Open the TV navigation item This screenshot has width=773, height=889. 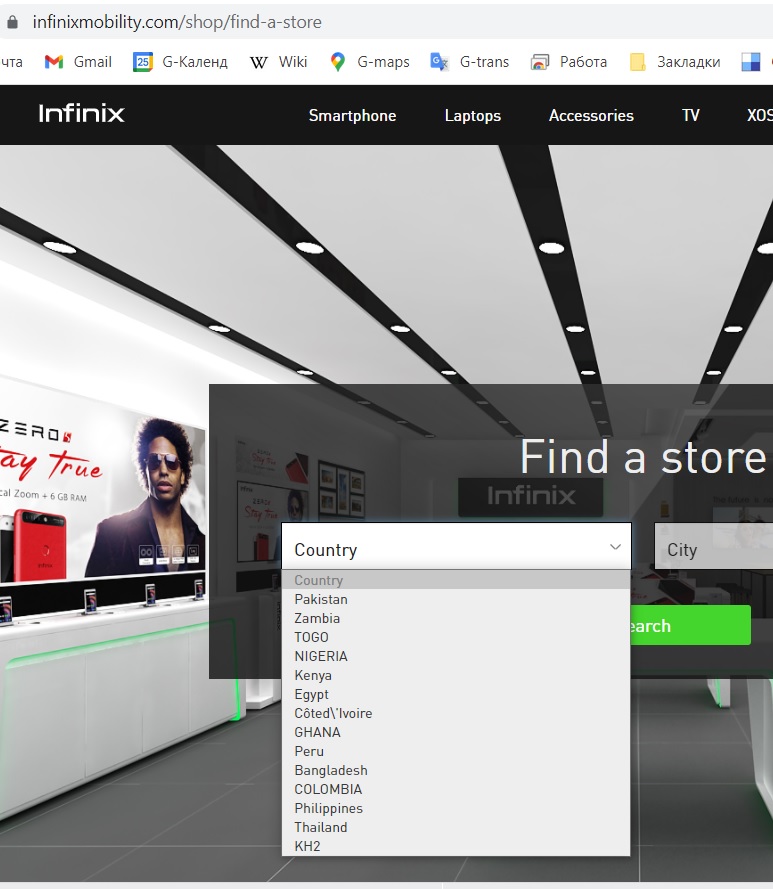690,116
